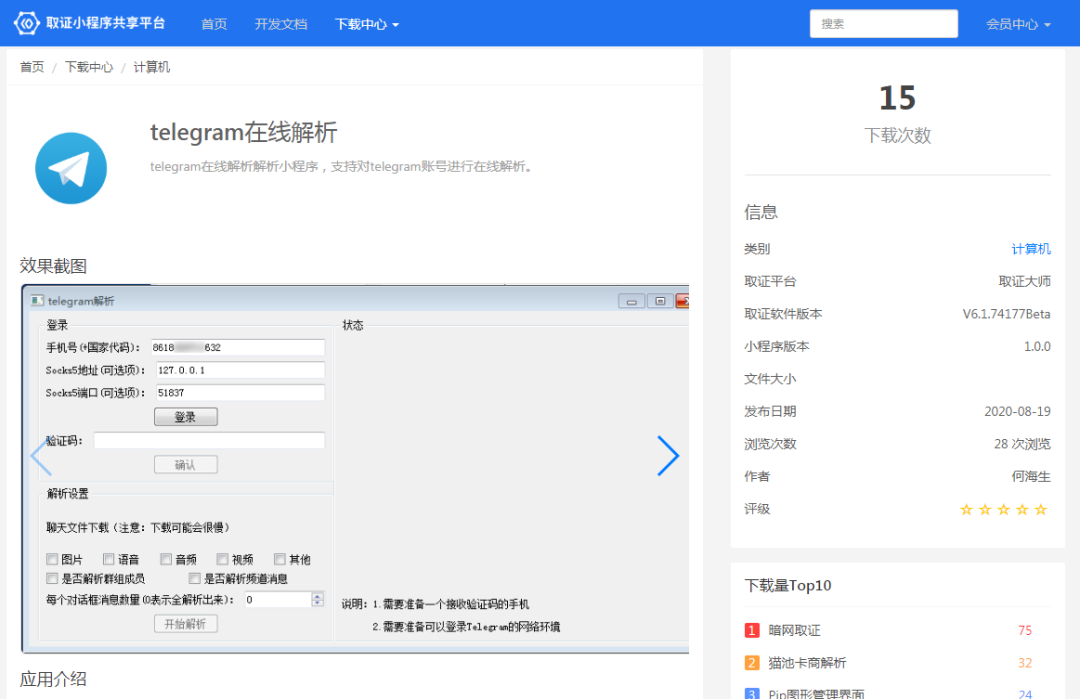Tick the 视频 checkbox

pyautogui.click(x=222, y=559)
